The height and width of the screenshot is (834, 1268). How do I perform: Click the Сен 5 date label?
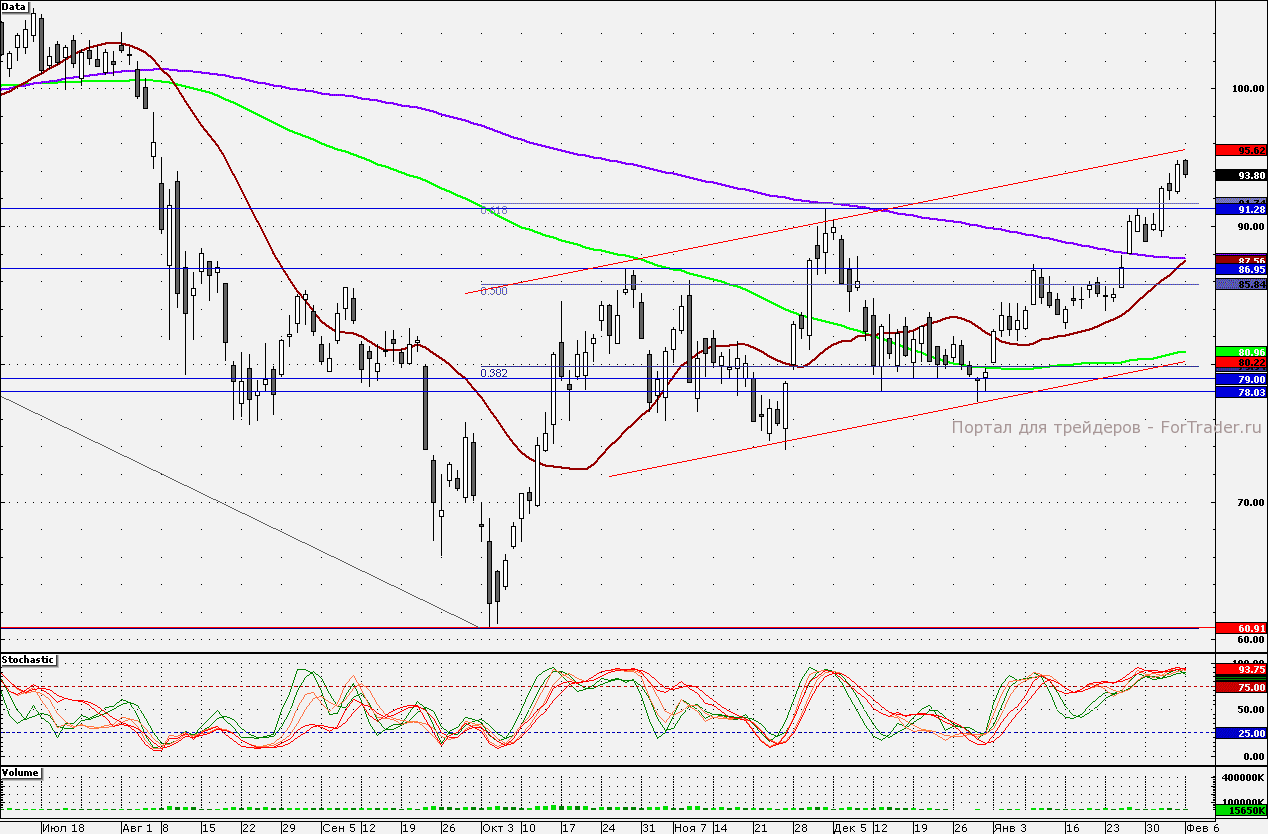(339, 828)
